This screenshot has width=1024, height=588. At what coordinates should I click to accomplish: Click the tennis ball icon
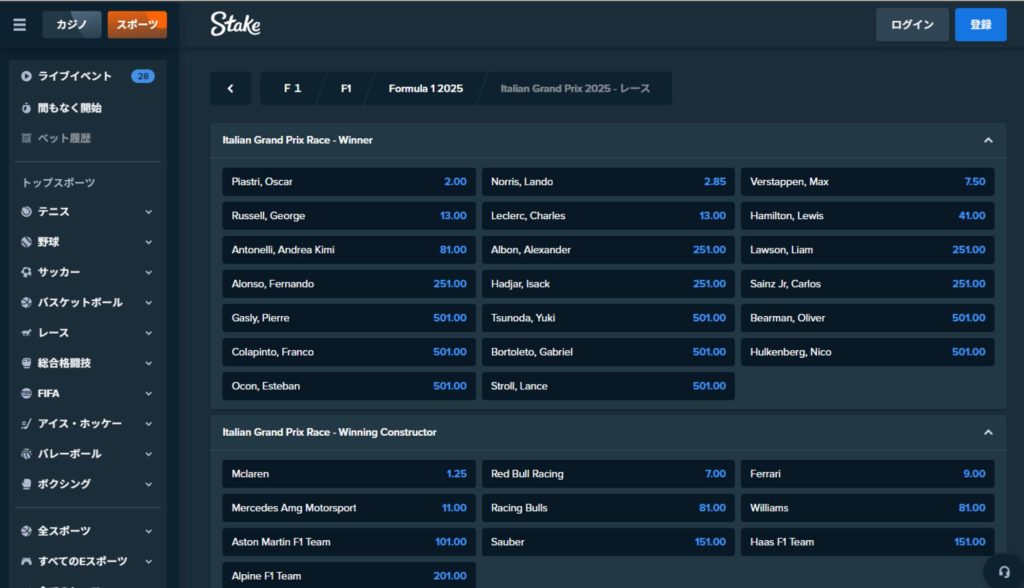(x=26, y=212)
